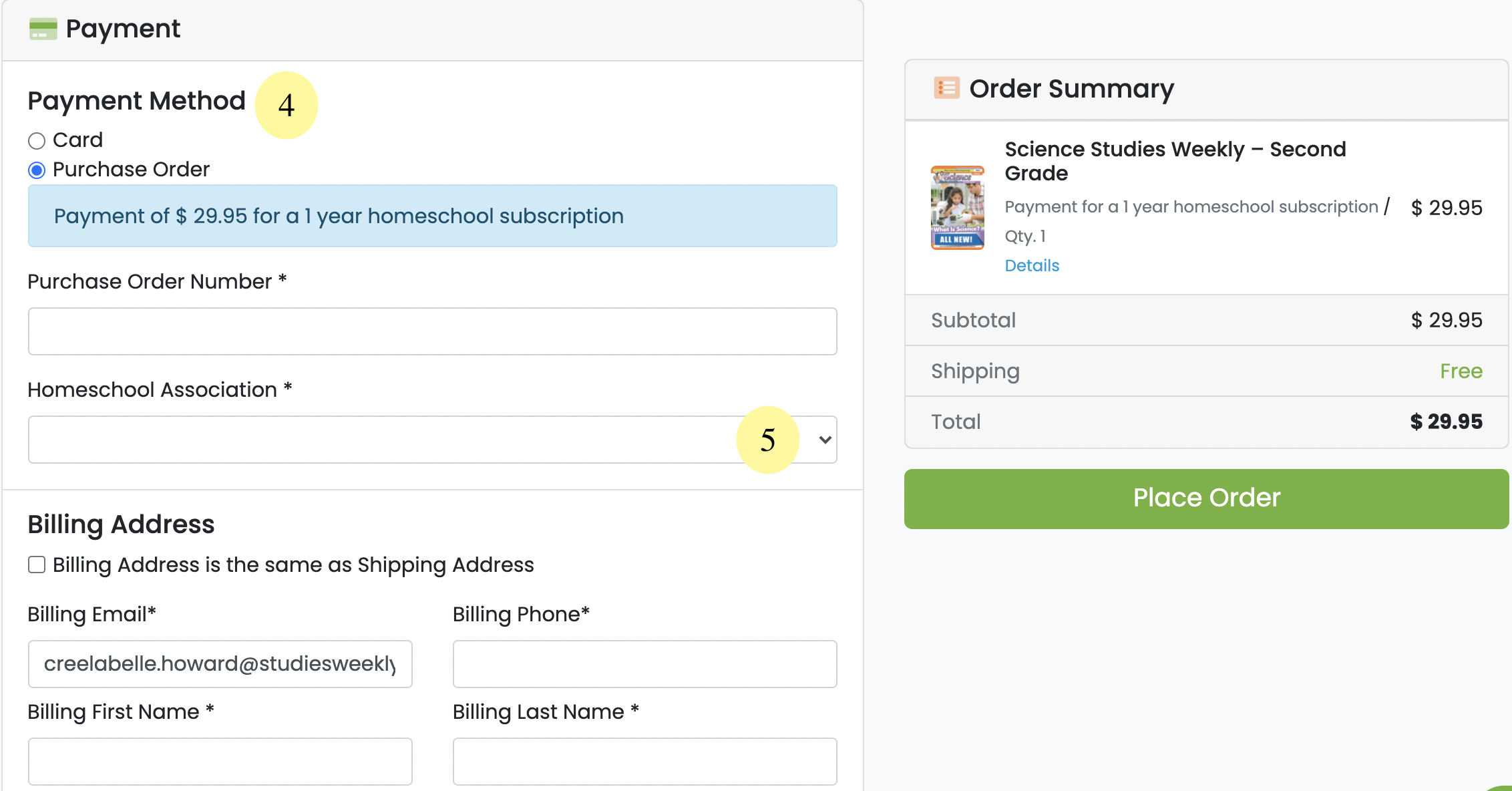Expand the Homeschool Association dropdown arrow

(x=825, y=440)
